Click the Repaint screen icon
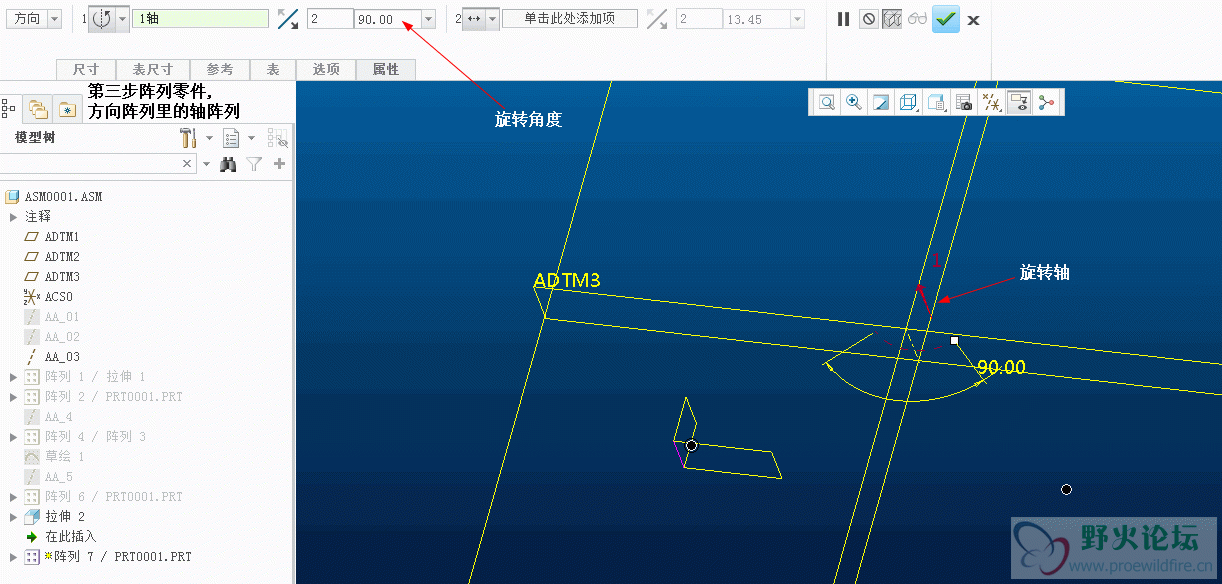Screen dimensions: 1222x584 pos(880,102)
